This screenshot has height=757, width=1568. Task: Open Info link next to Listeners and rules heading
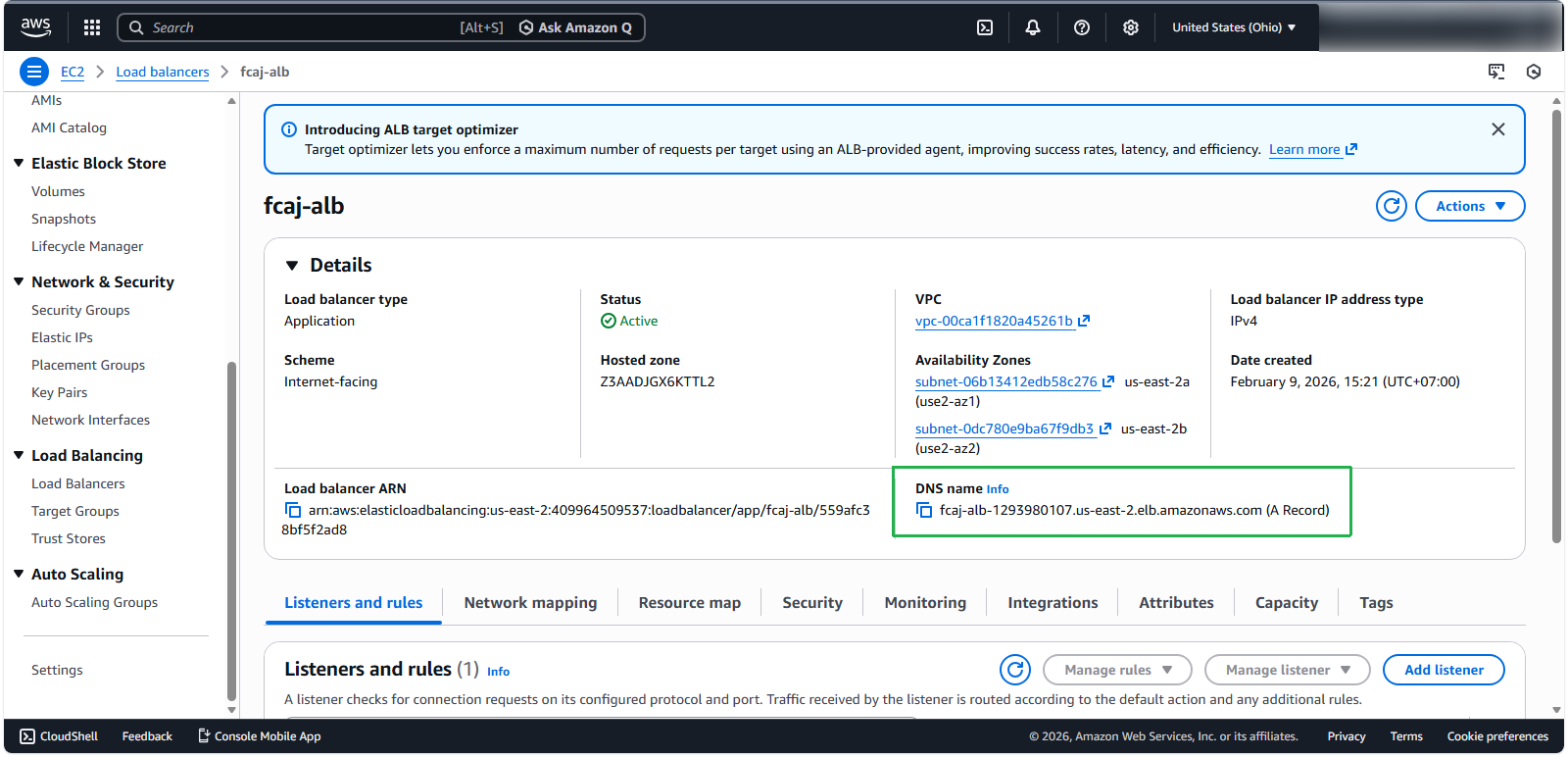(x=498, y=672)
